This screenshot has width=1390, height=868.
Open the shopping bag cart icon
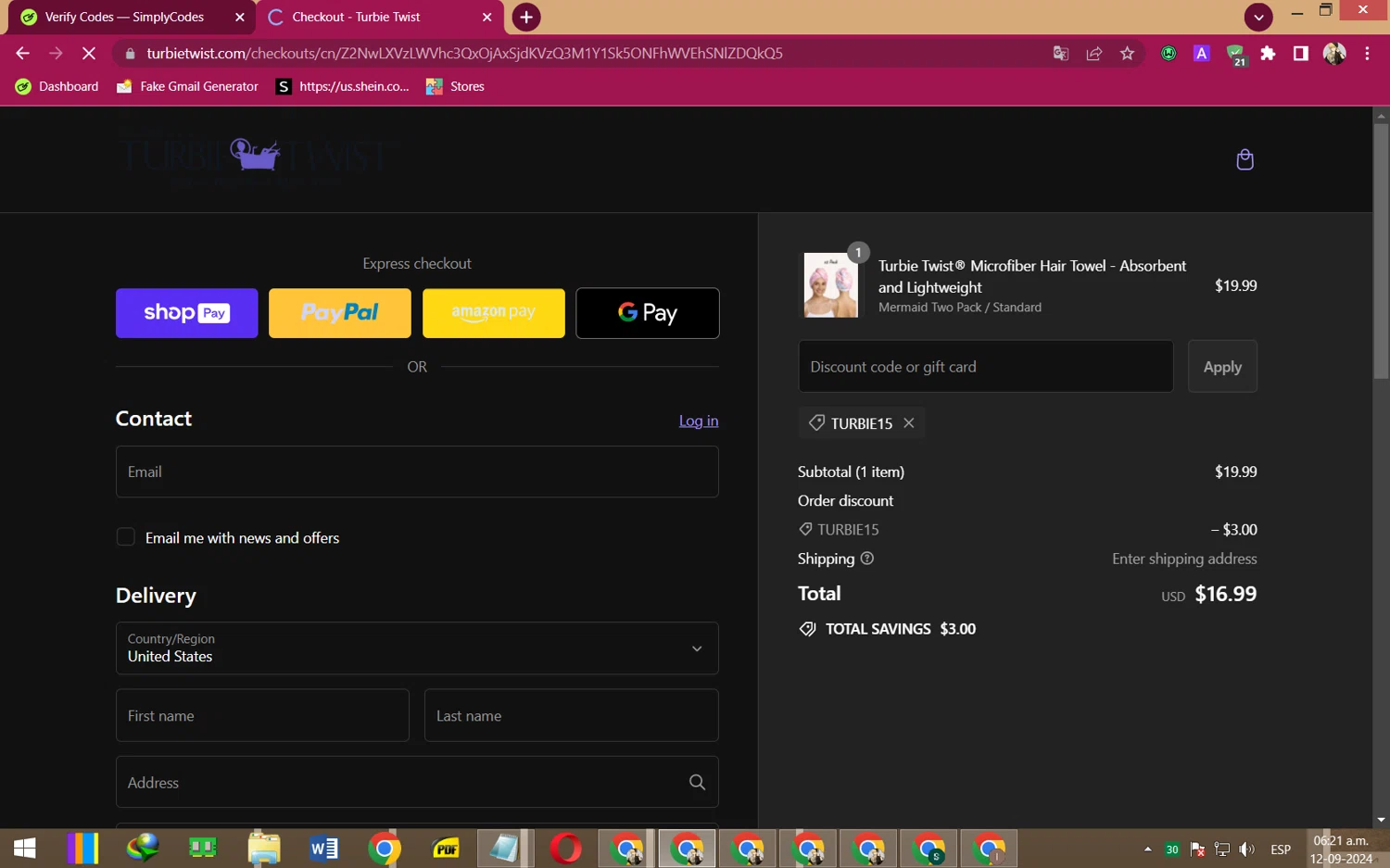coord(1245,159)
